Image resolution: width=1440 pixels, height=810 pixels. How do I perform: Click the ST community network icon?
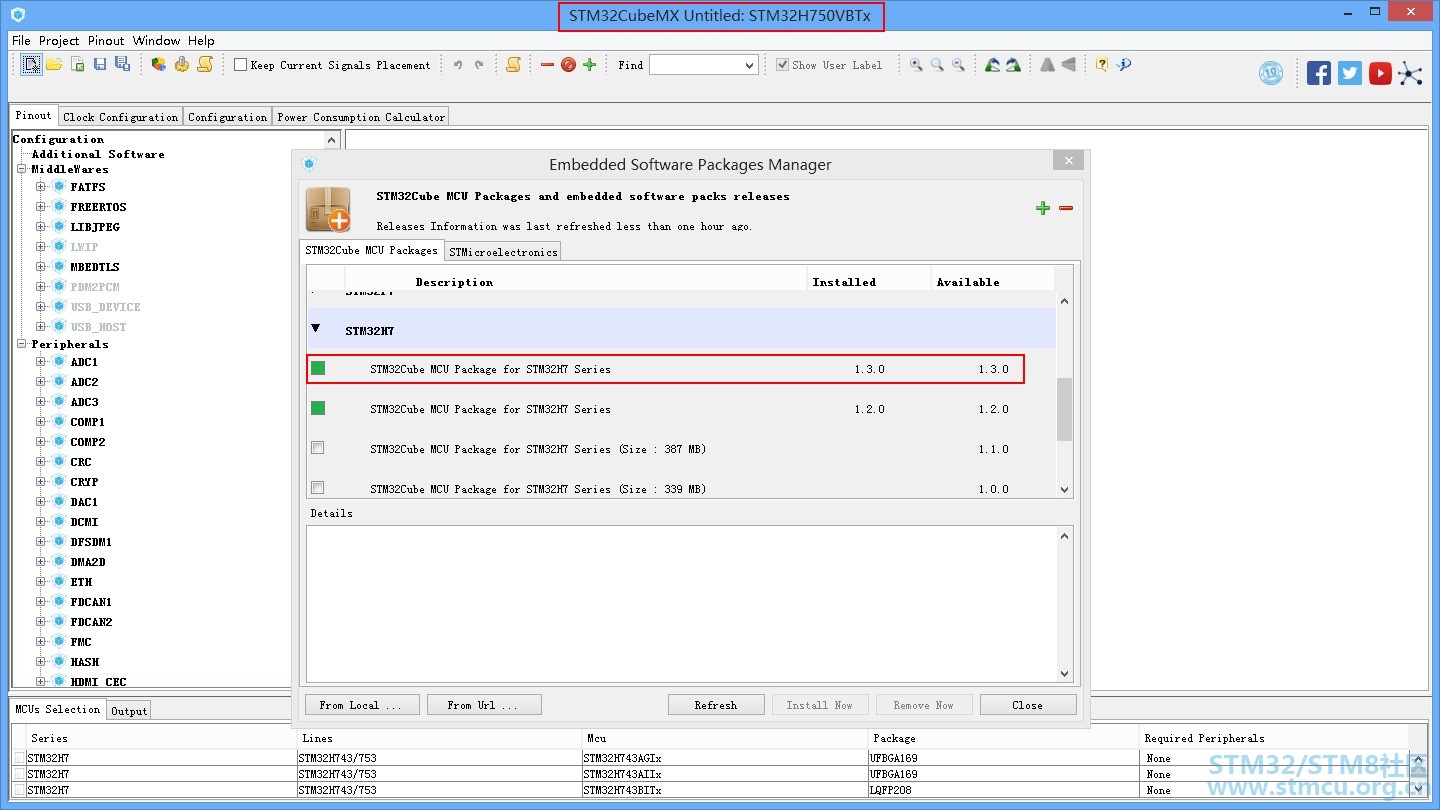(x=1411, y=73)
